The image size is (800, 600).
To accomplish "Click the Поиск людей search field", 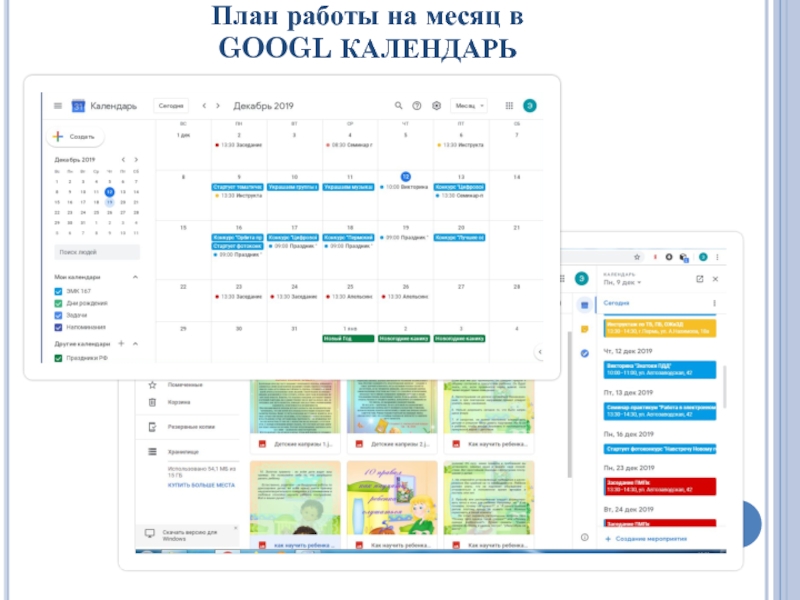I will [x=96, y=253].
